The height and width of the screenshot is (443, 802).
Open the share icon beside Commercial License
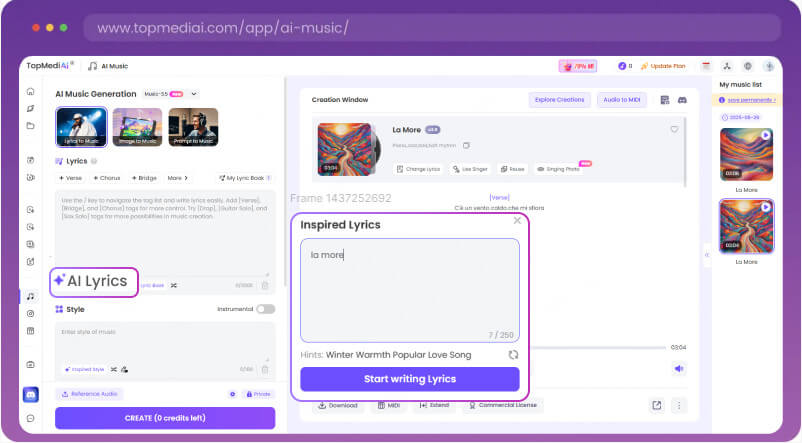tap(656, 405)
